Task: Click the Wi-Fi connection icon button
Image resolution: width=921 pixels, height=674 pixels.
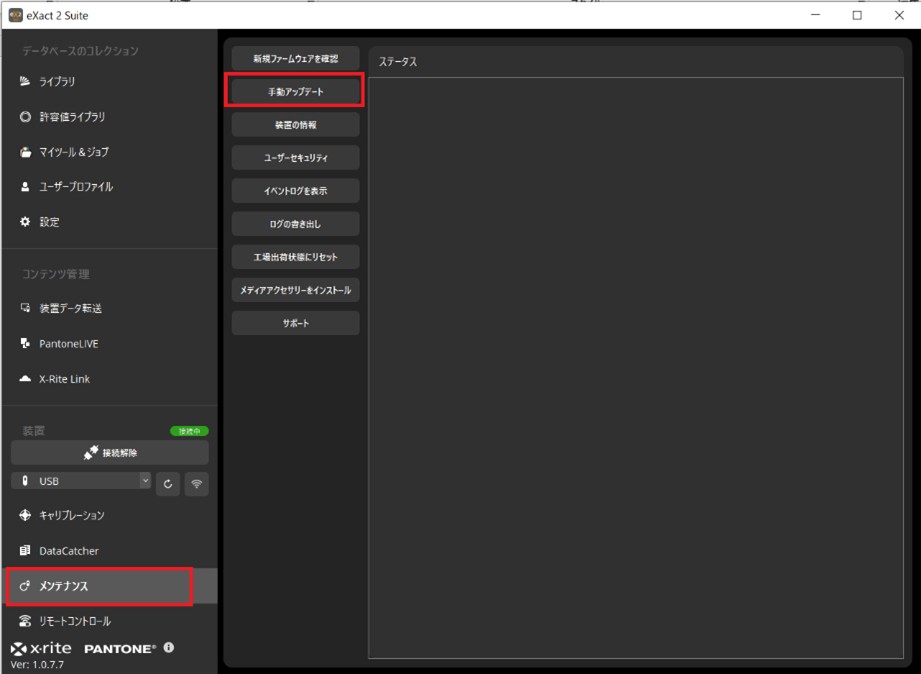Action: [x=197, y=484]
